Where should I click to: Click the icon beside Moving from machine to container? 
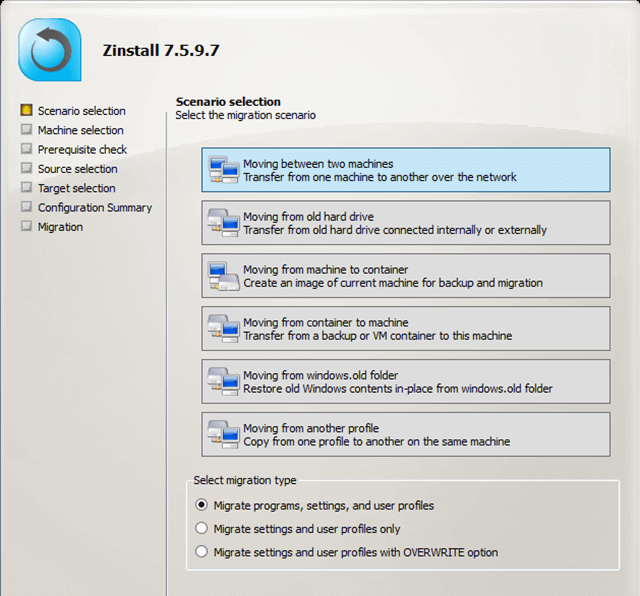tap(223, 276)
